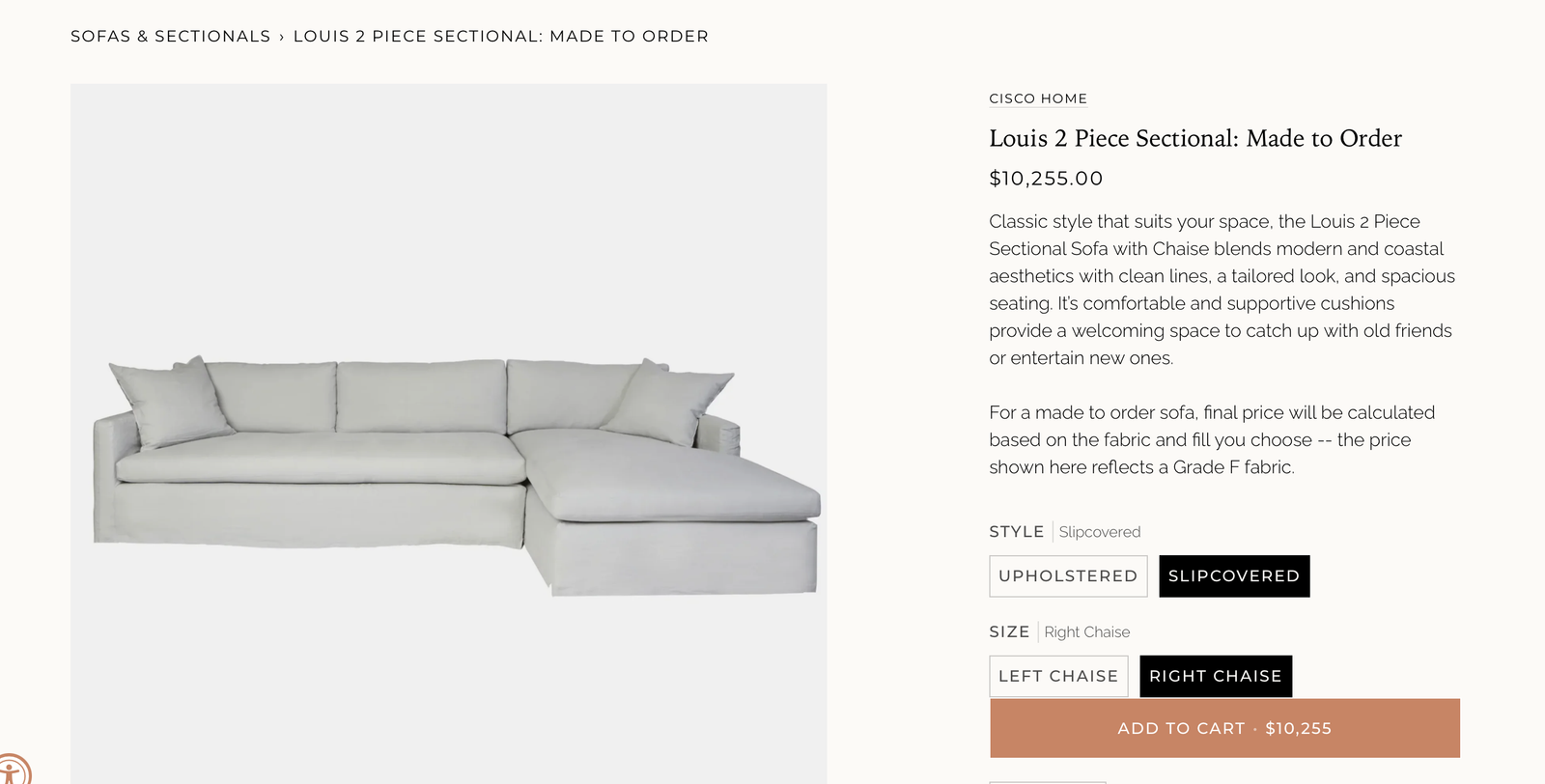Click the SIZE option label
Image resolution: width=1545 pixels, height=784 pixels.
click(x=1009, y=632)
